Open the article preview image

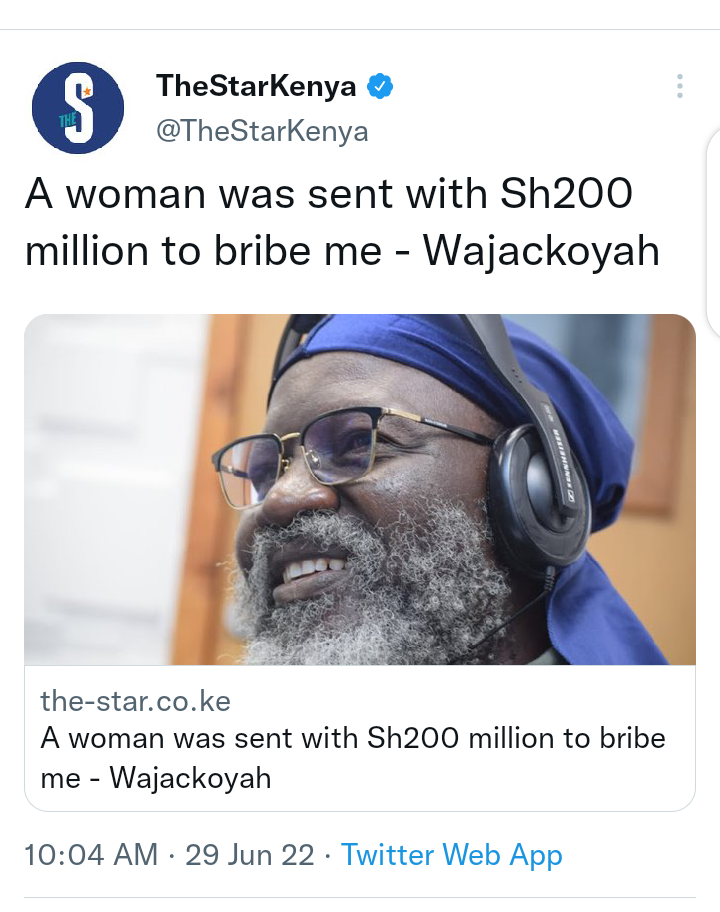tap(360, 489)
